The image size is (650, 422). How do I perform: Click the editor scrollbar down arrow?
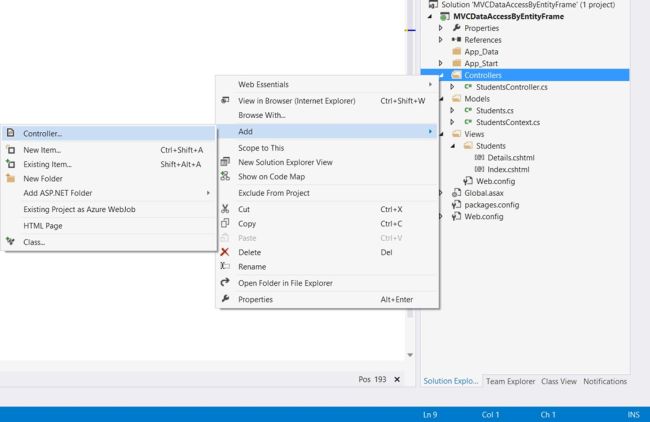[410, 355]
